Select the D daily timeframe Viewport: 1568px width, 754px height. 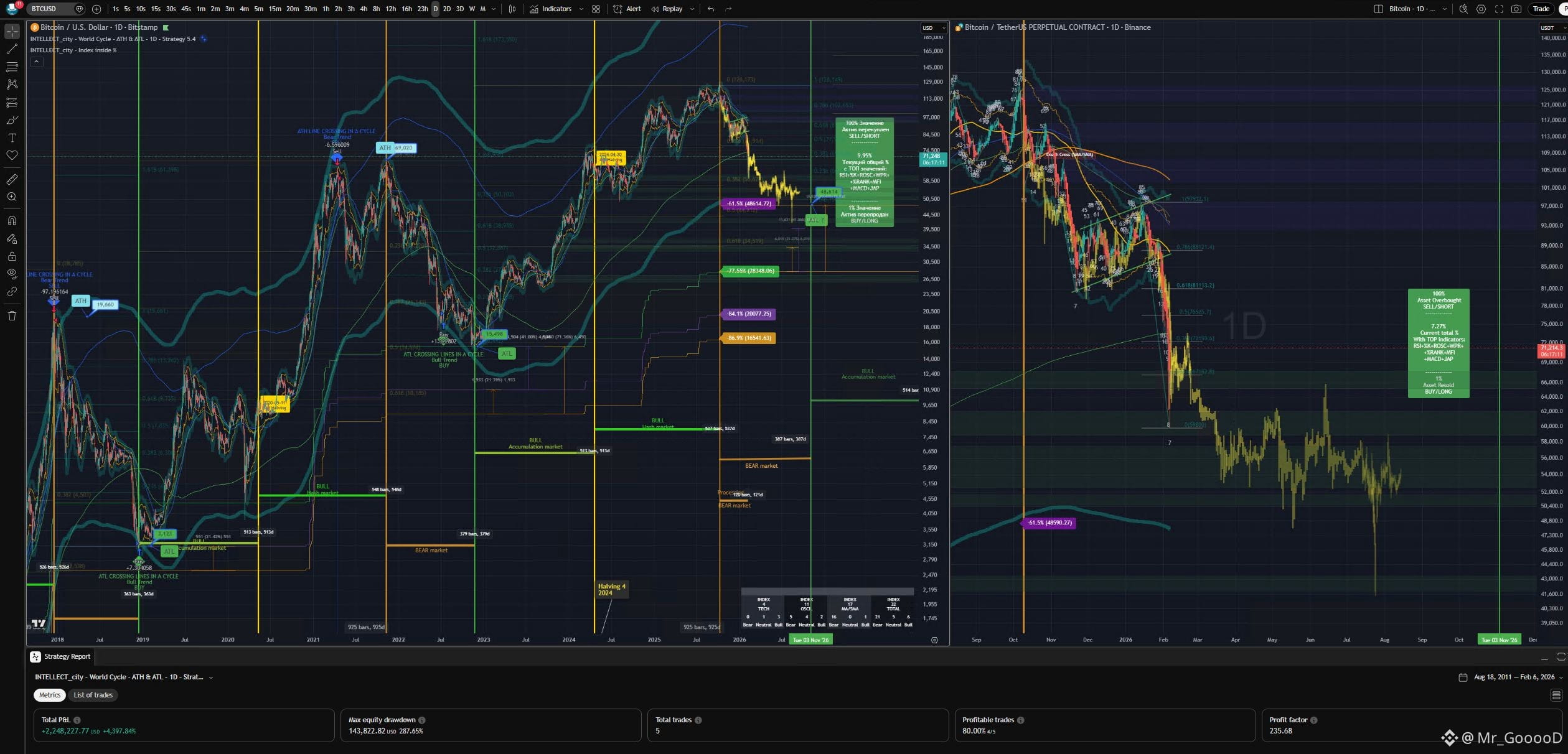[435, 9]
